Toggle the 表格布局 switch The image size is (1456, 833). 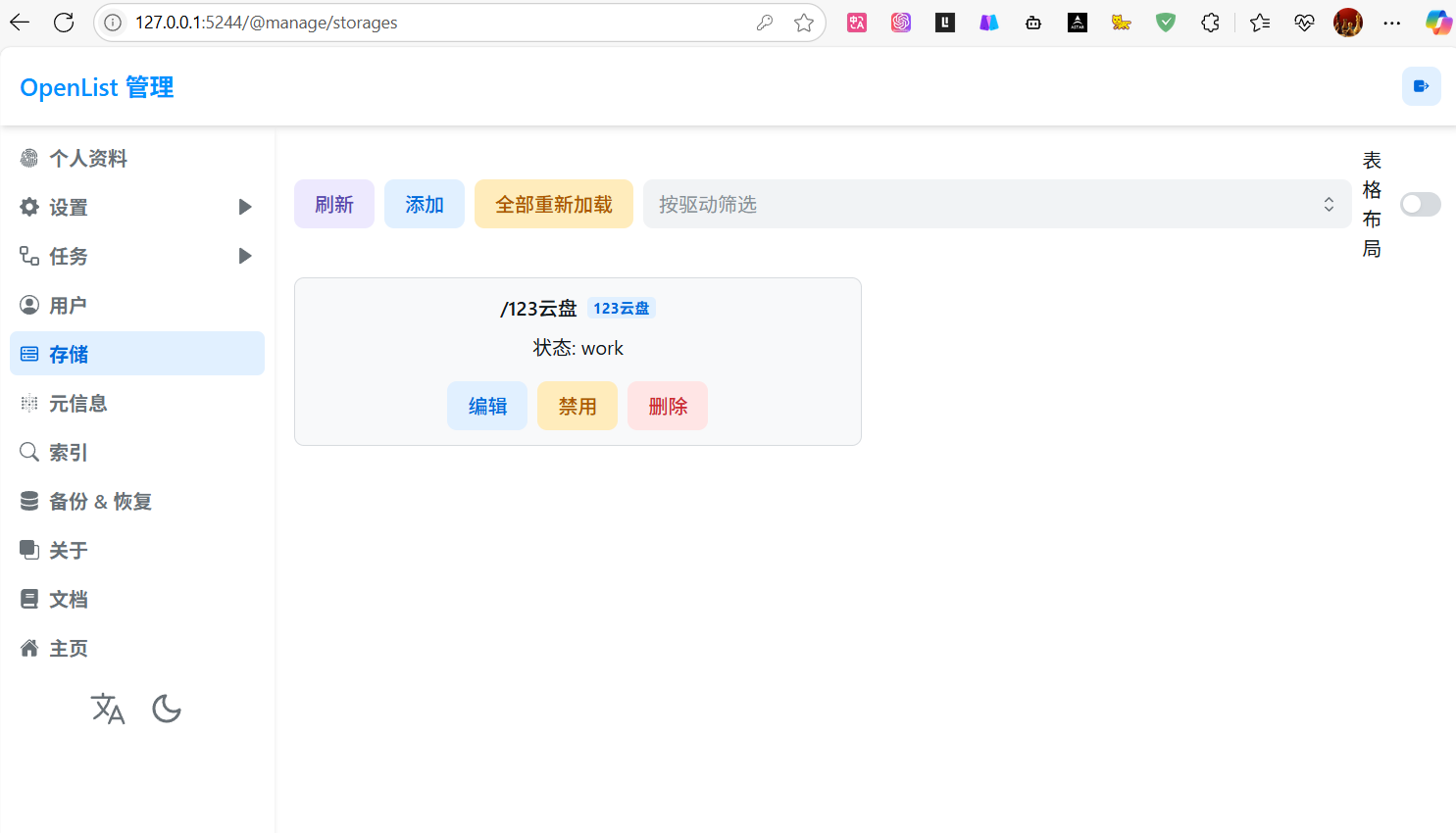pos(1421,204)
